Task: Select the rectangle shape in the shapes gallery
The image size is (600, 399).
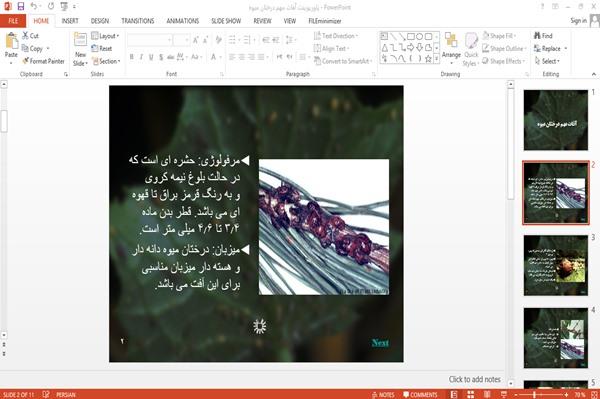Action: point(411,37)
